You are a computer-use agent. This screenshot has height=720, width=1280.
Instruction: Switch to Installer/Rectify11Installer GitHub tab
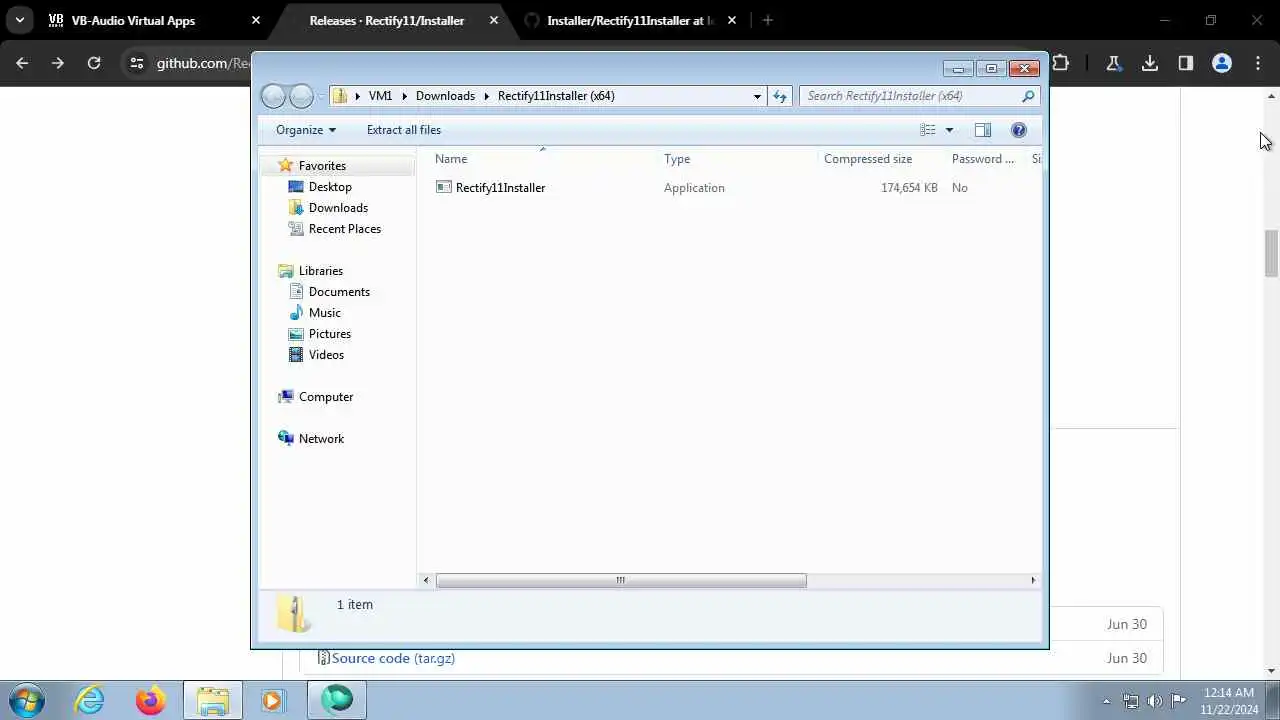point(630,20)
